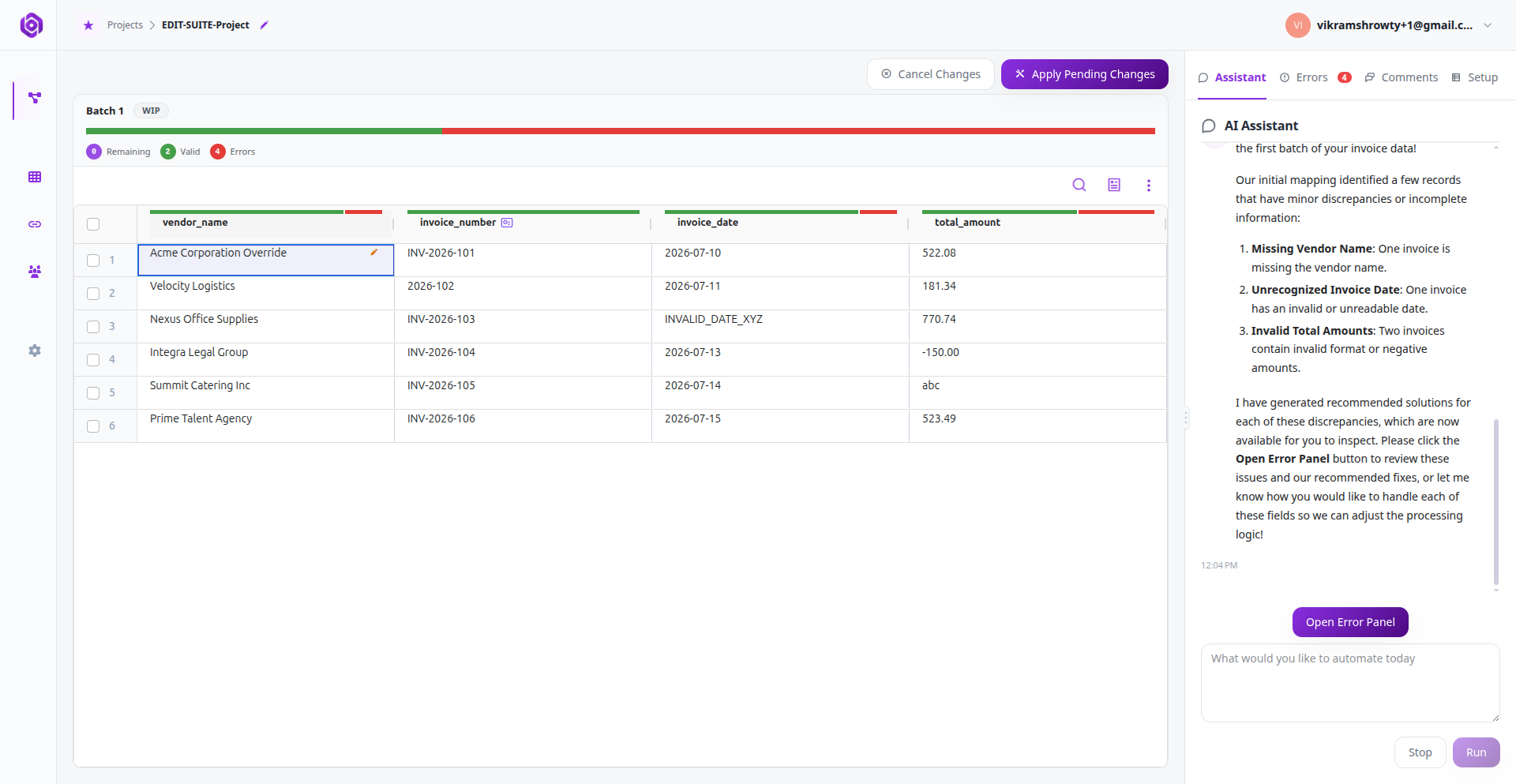
Task: Click the Run button
Action: tap(1477, 752)
